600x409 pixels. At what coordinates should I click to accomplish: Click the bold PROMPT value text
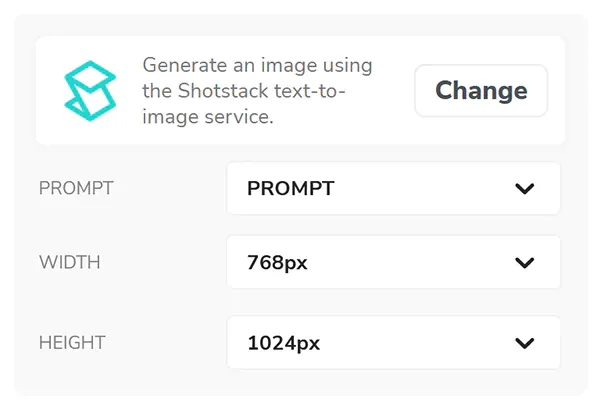290,188
